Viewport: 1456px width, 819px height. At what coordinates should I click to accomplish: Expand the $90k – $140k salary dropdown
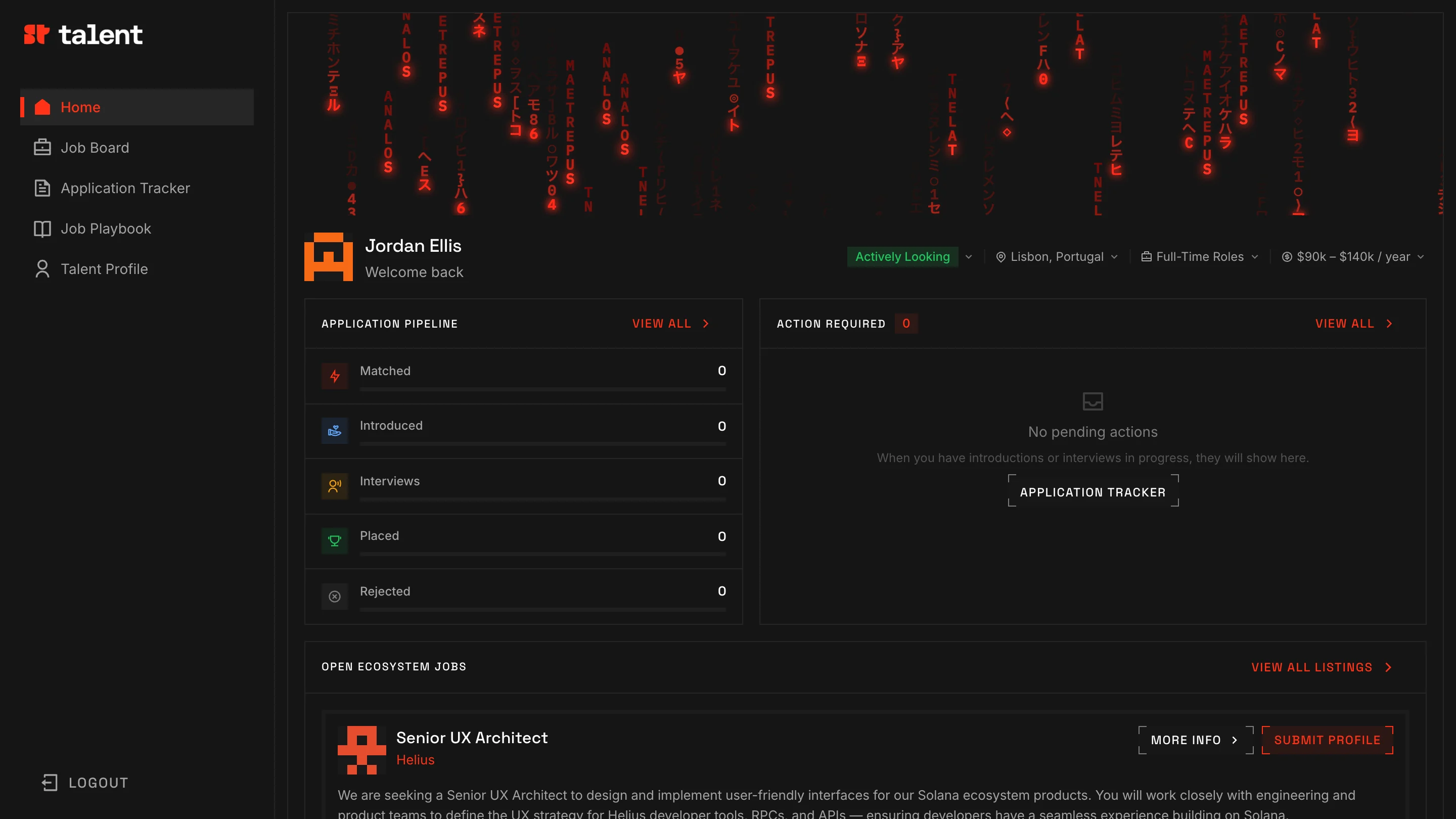(1352, 257)
